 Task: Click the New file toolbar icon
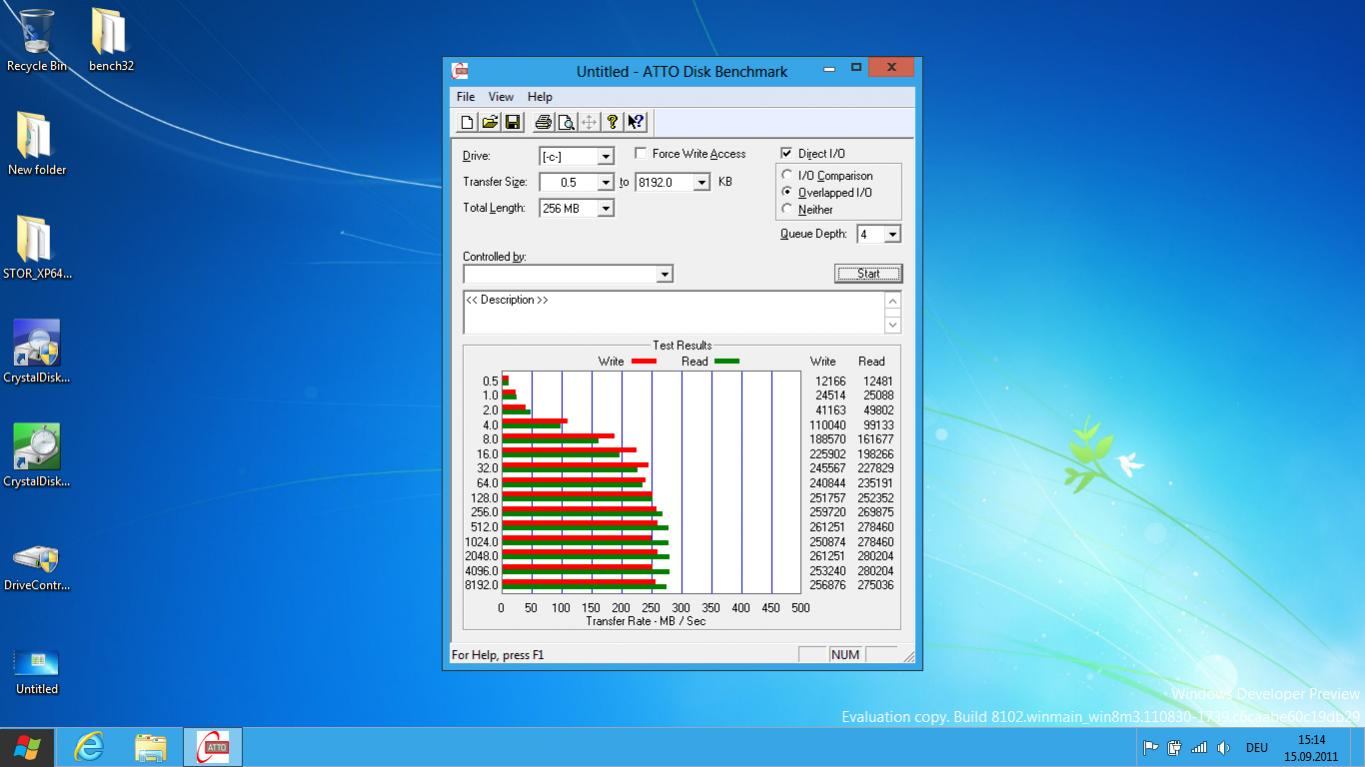coord(466,122)
